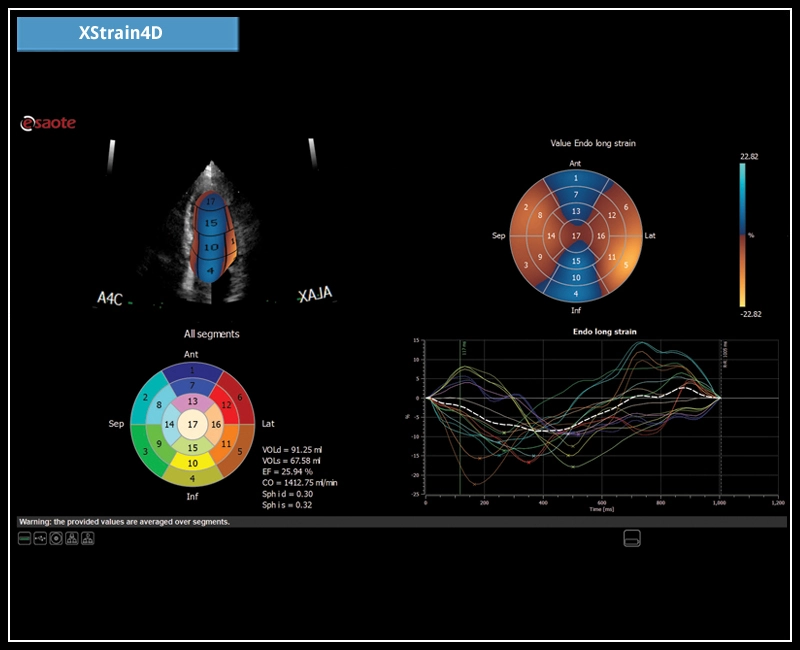800x650 pixels.
Task: Click the disc media icon
Action: pyautogui.click(x=56, y=538)
